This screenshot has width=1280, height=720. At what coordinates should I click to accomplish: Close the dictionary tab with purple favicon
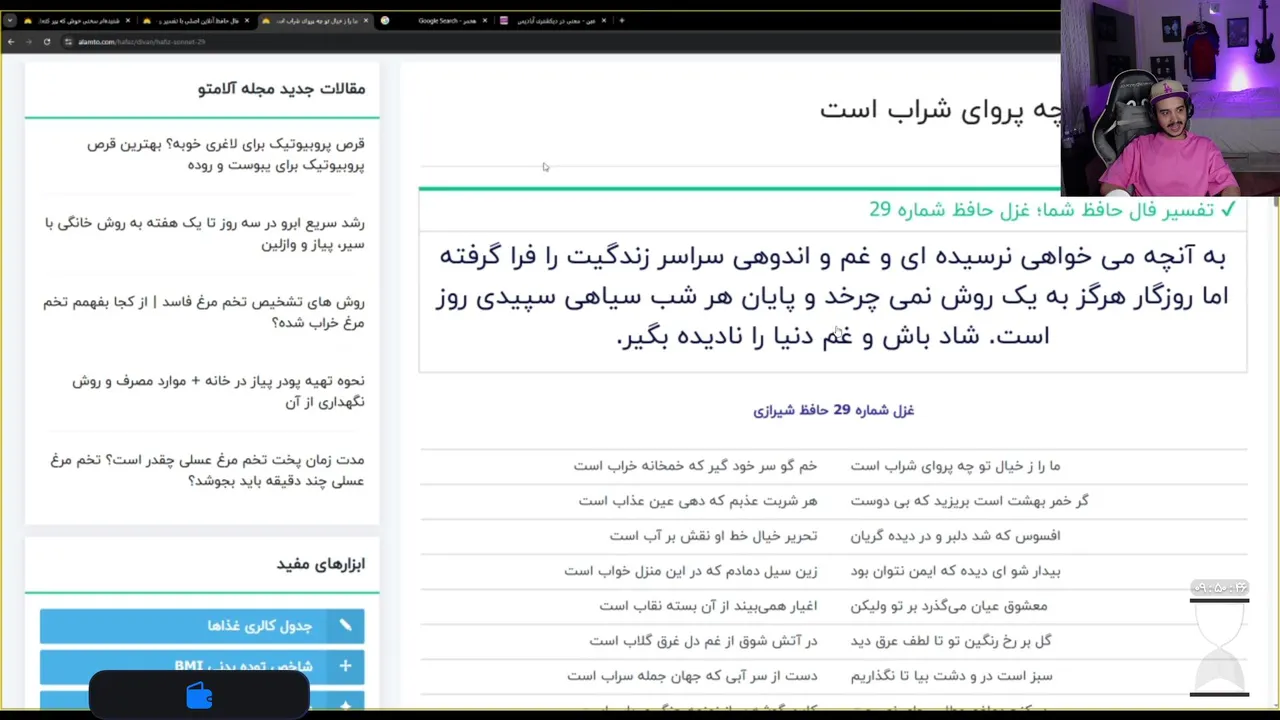coord(603,20)
